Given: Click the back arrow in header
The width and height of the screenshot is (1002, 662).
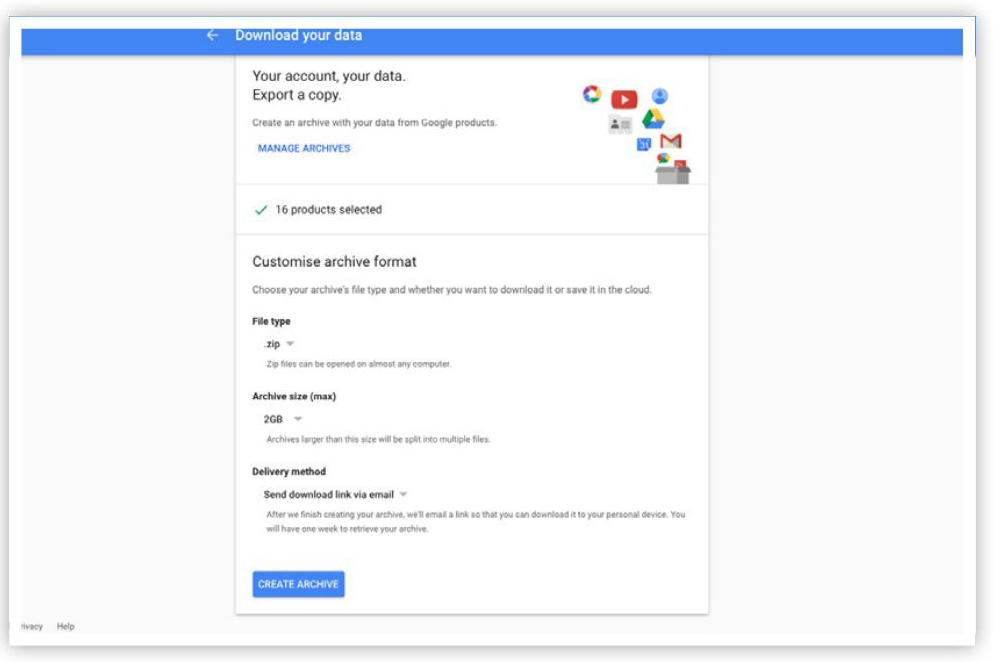Looking at the screenshot, I should [212, 35].
